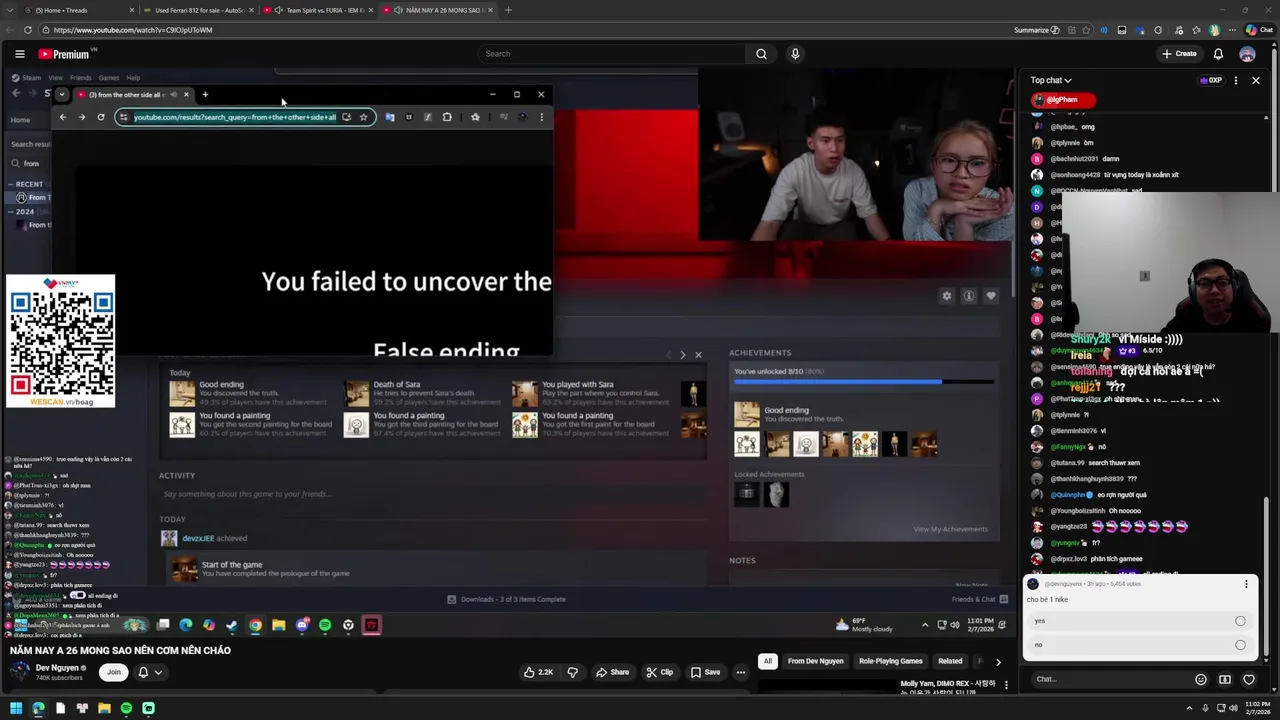Select 'From Dev Nguyen' filter chip

(x=815, y=661)
